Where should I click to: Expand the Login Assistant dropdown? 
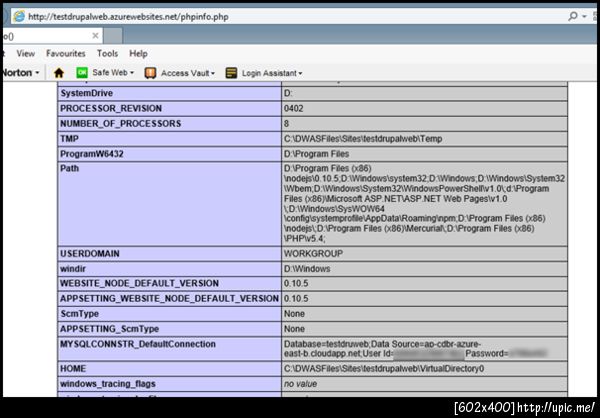pos(300,73)
